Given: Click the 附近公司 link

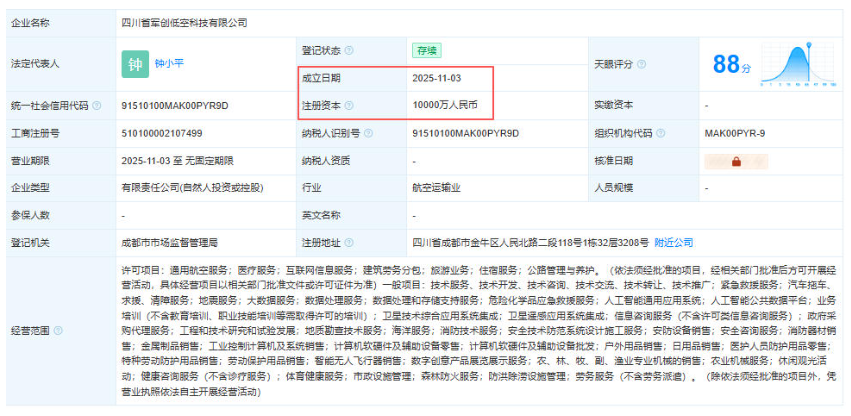Looking at the screenshot, I should click(674, 242).
